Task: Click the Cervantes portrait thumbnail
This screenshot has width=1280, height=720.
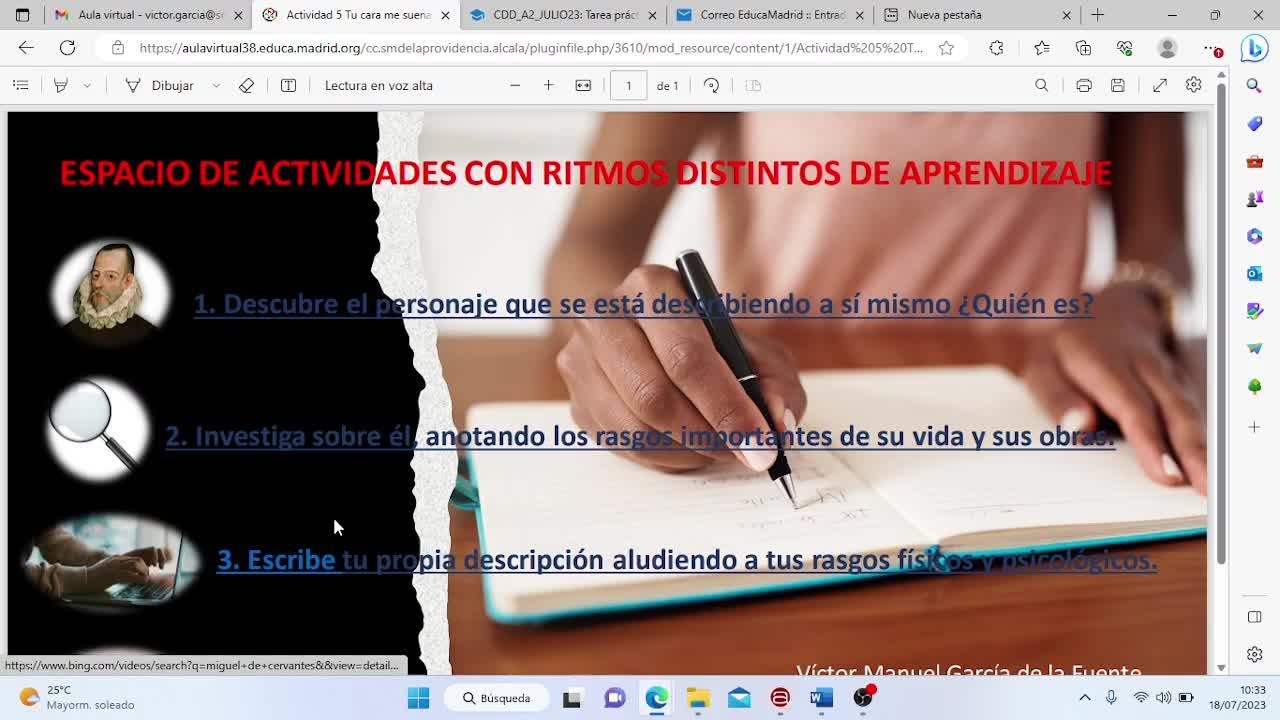Action: point(110,293)
